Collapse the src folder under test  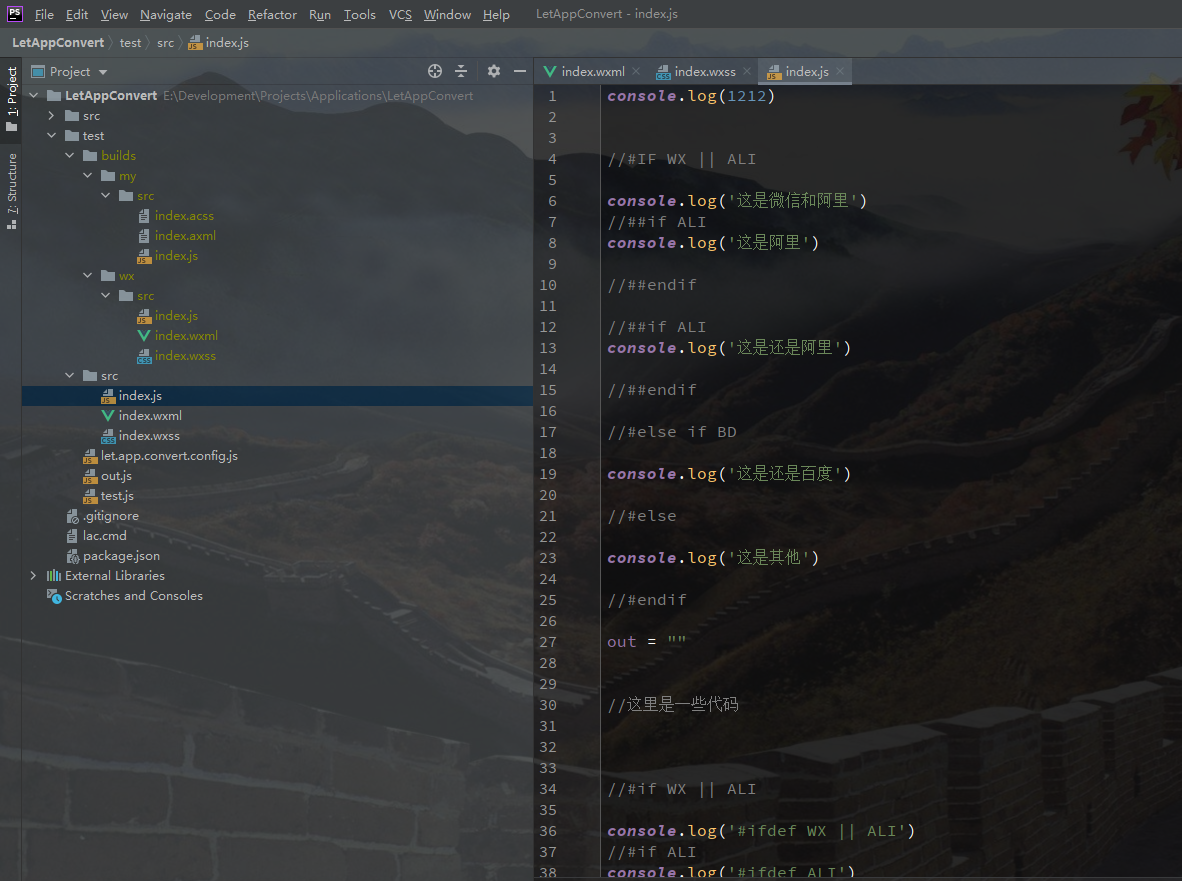pyautogui.click(x=69, y=375)
